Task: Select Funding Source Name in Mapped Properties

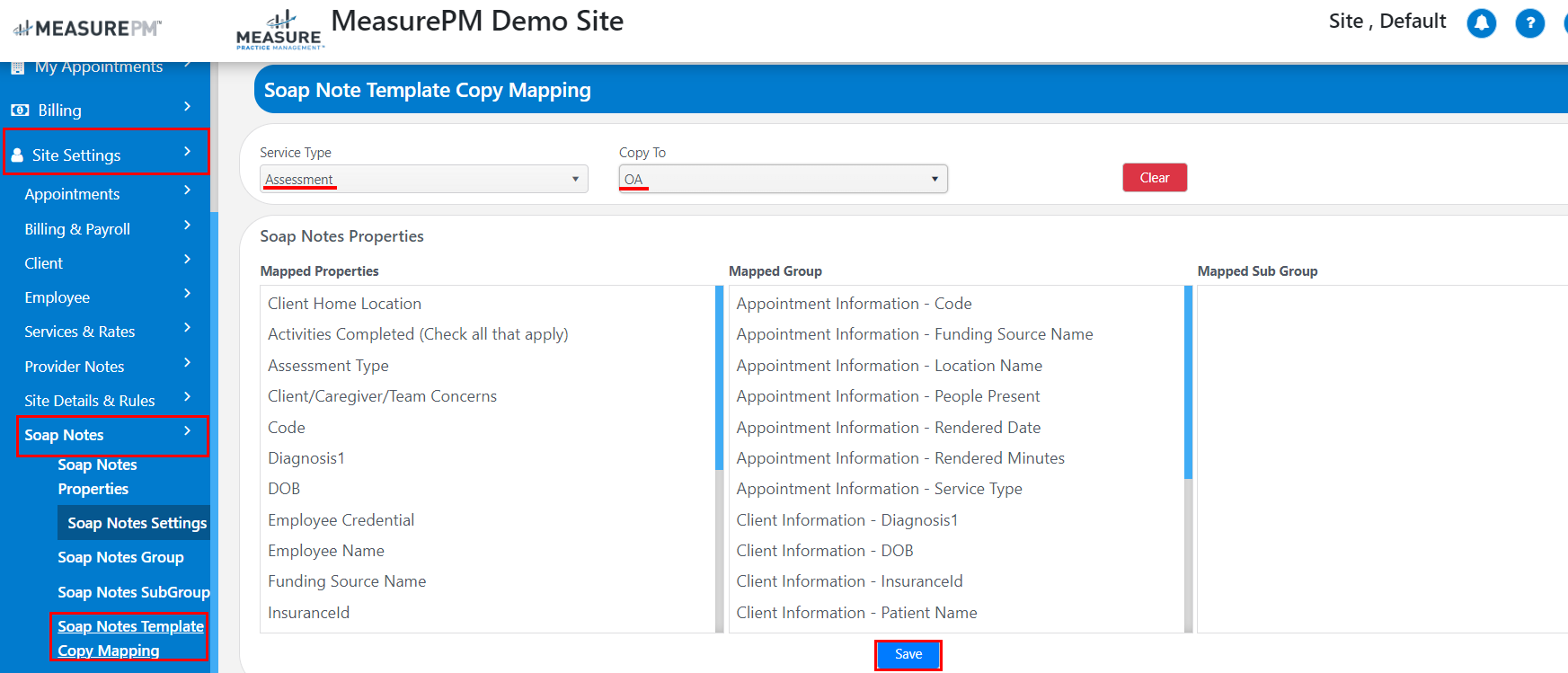Action: (x=347, y=581)
